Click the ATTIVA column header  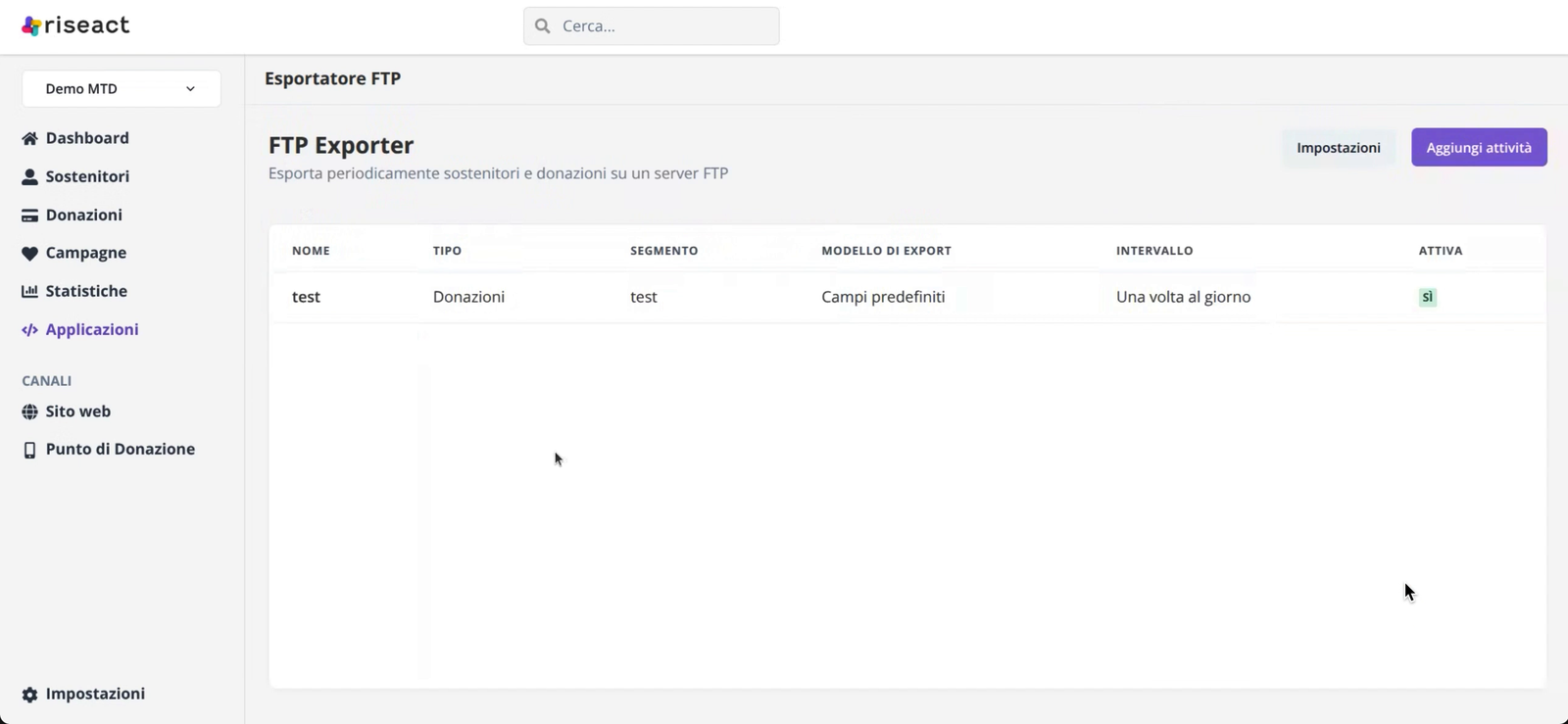coord(1441,251)
